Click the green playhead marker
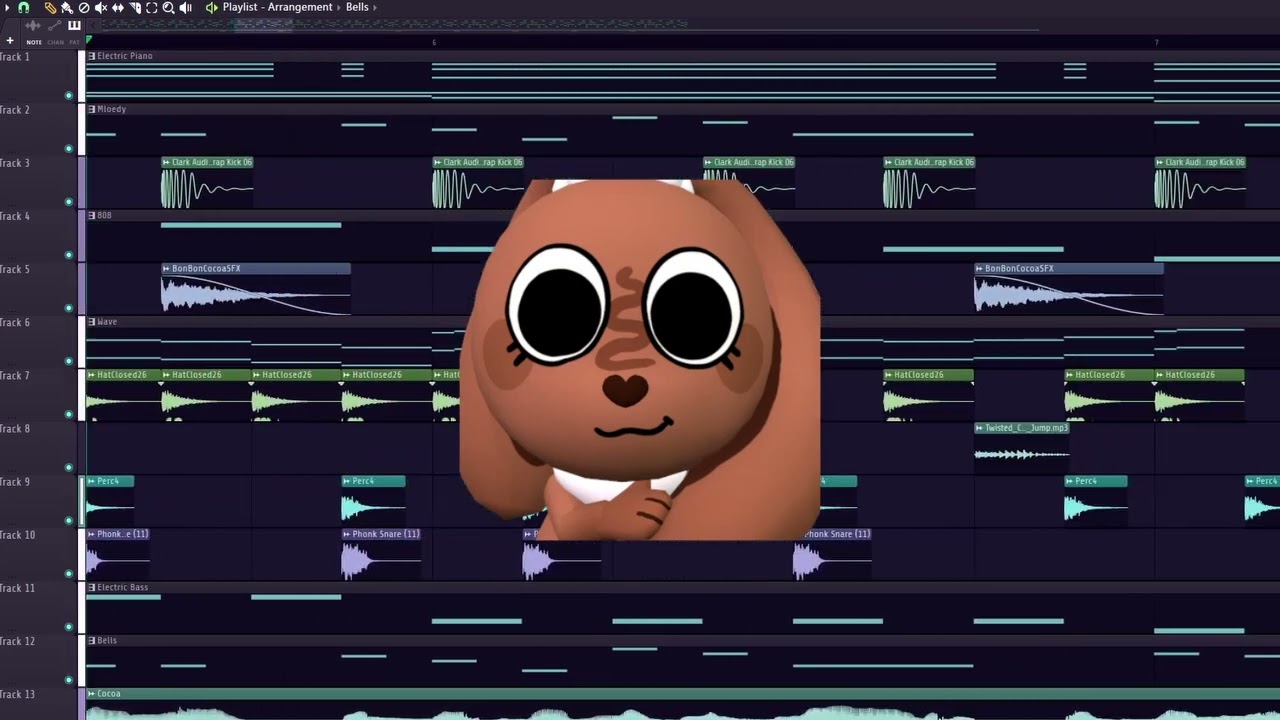 (89, 41)
